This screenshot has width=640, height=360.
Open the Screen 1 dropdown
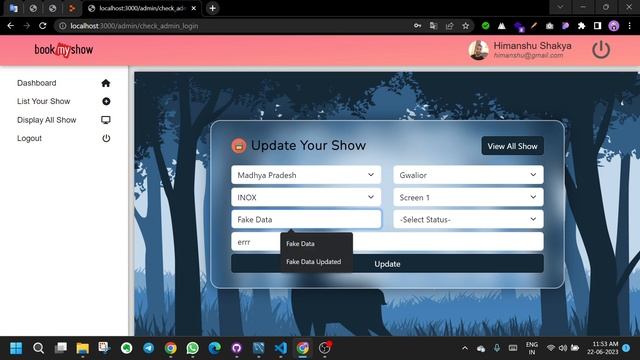coord(468,198)
